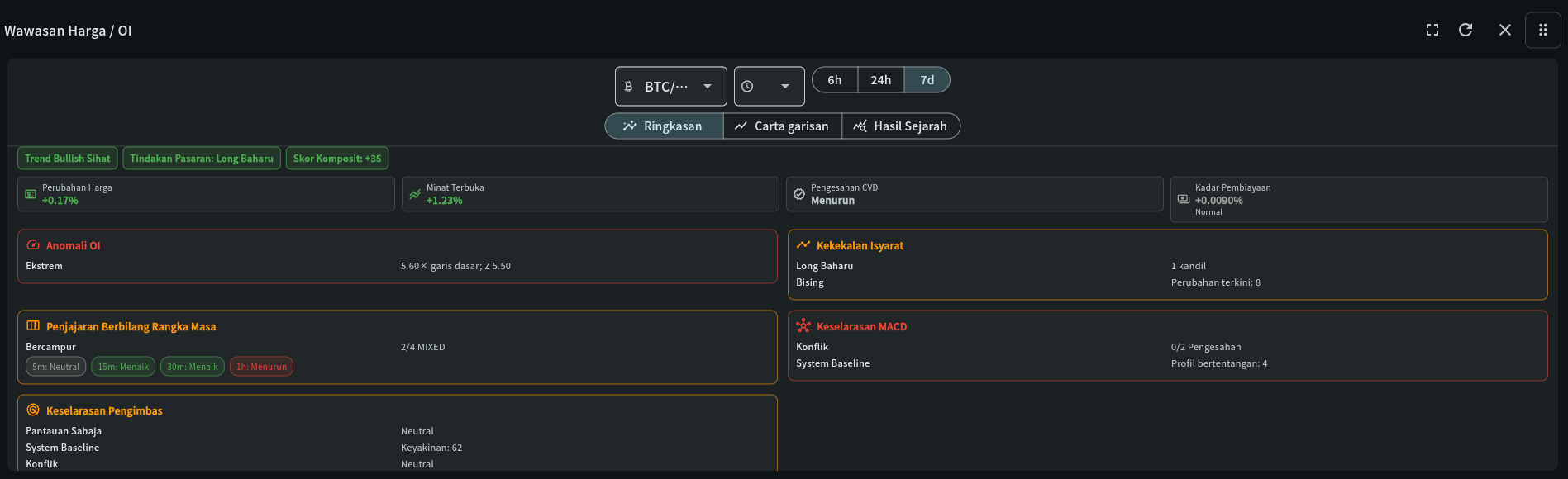Click the Kadar Pembiayaan +0.0090% value
The height and width of the screenshot is (479, 1568).
coord(1219,201)
